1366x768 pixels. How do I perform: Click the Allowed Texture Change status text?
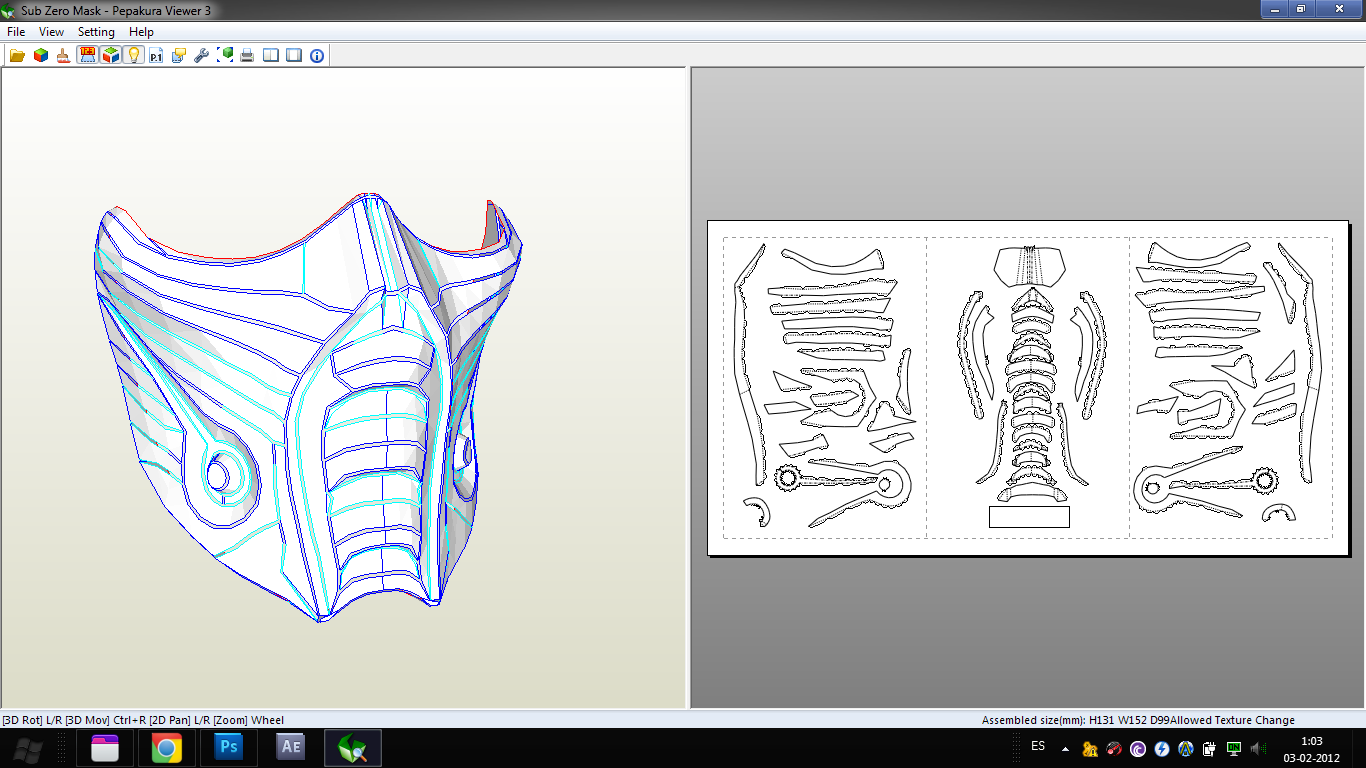(1232, 720)
